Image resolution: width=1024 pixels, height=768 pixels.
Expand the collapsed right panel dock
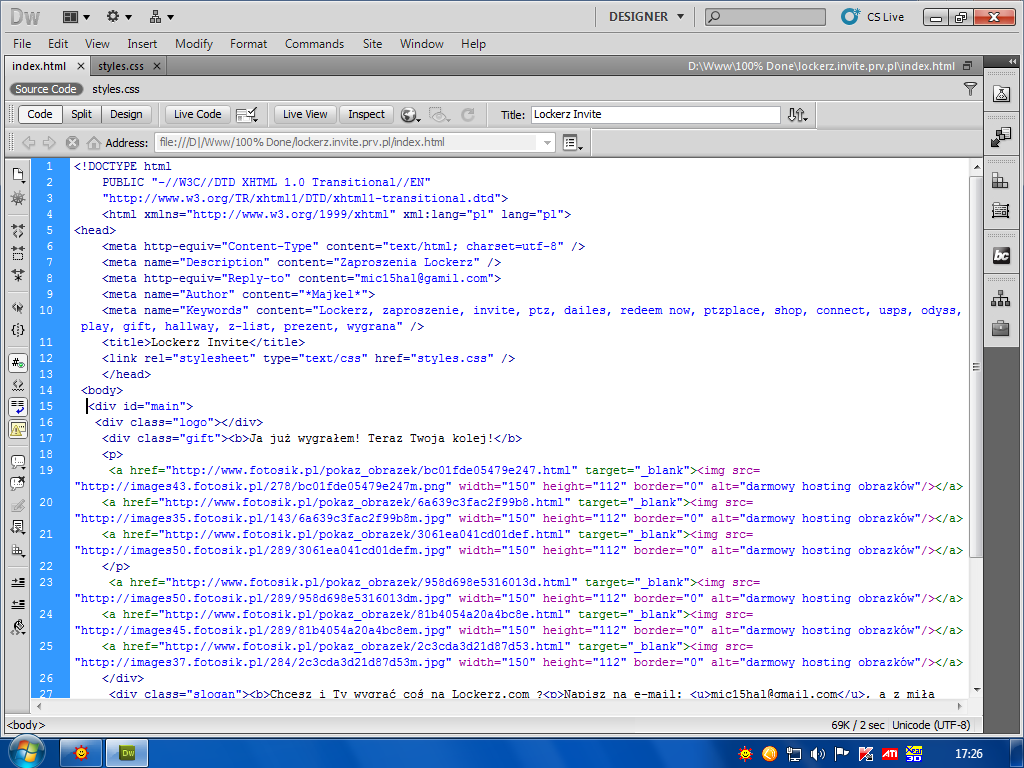[x=1012, y=61]
